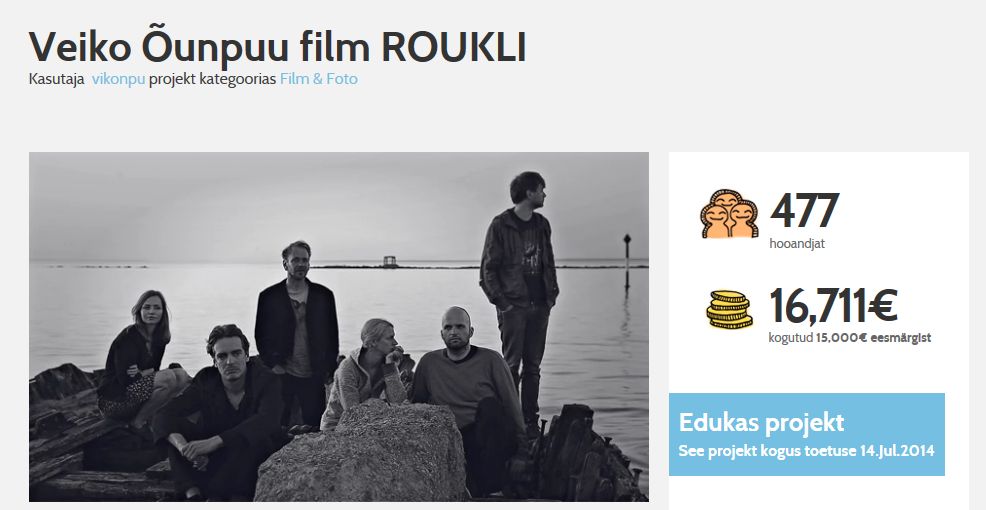Viewport: 986px width, 510px height.
Task: Click the gold coins stack icon
Action: 729,309
